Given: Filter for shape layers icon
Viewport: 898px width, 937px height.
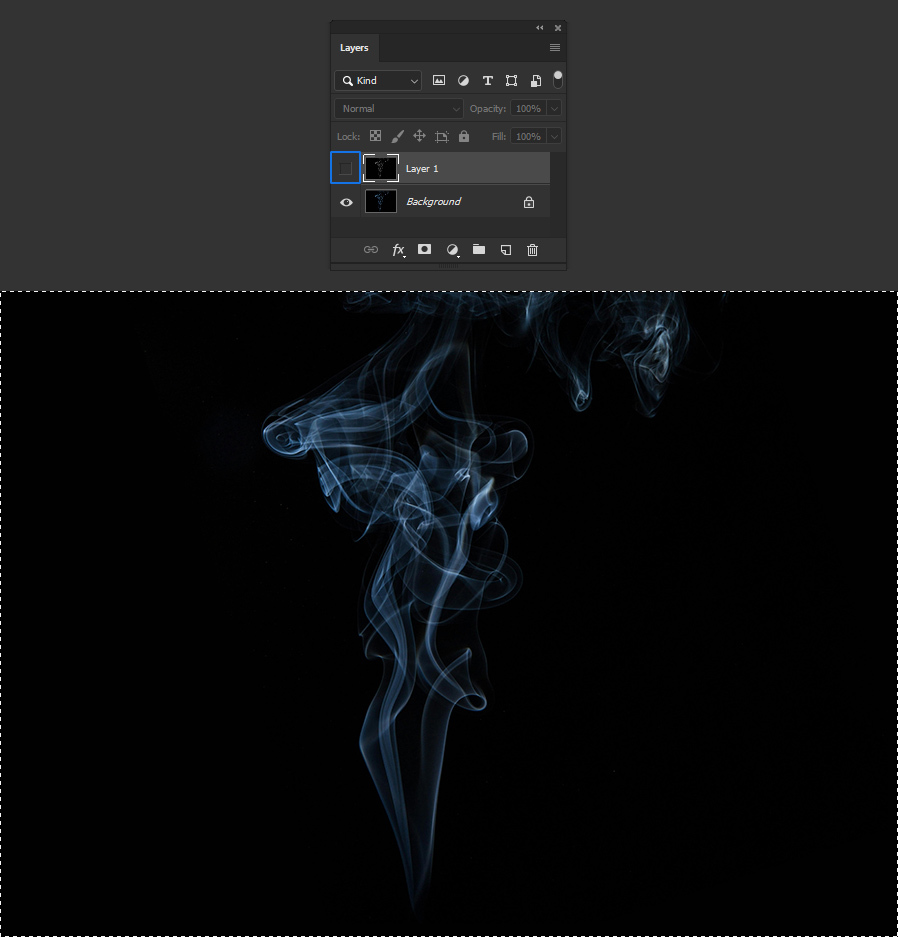Looking at the screenshot, I should 511,81.
